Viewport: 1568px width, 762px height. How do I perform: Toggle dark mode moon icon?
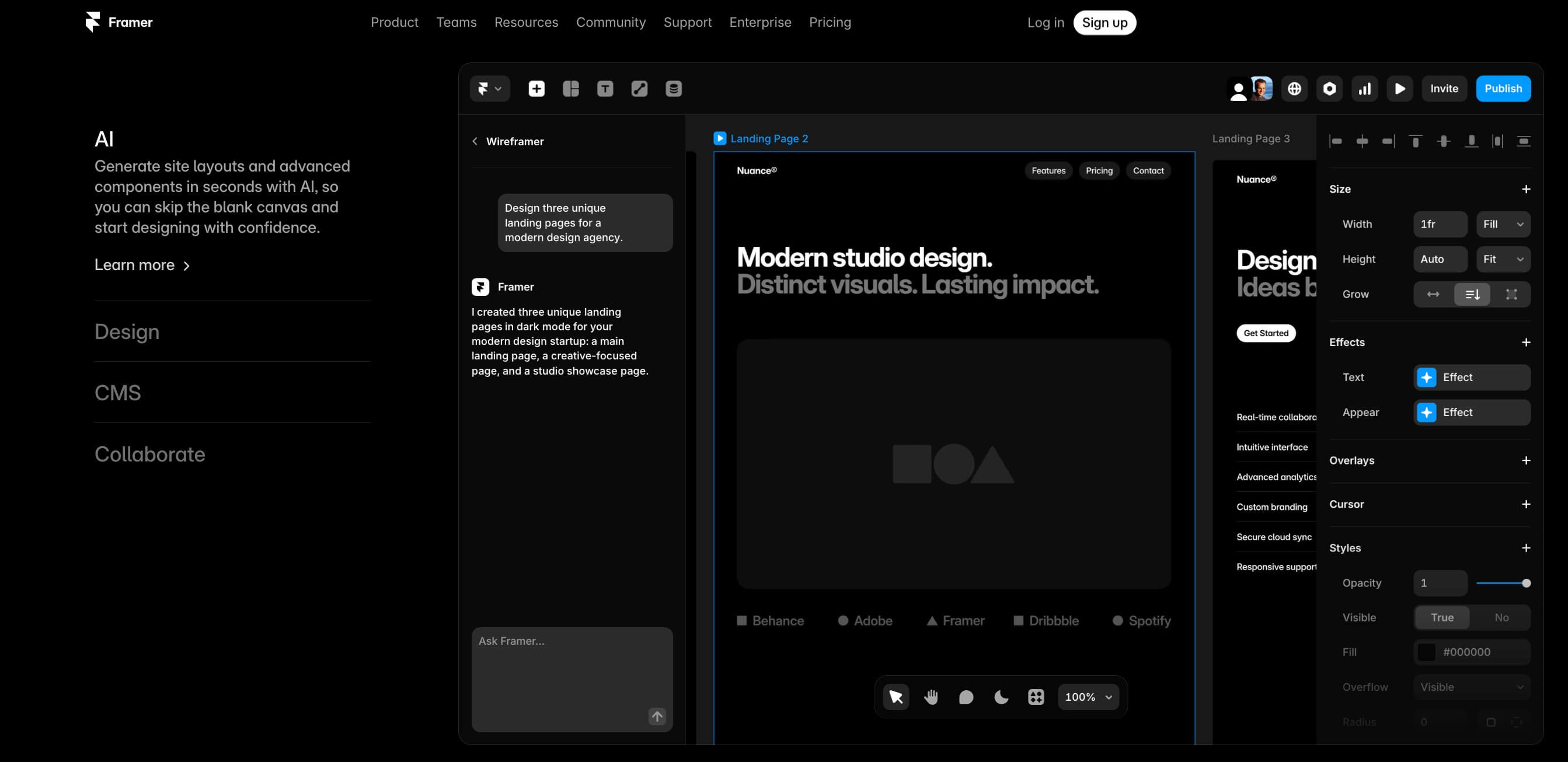click(x=1001, y=697)
